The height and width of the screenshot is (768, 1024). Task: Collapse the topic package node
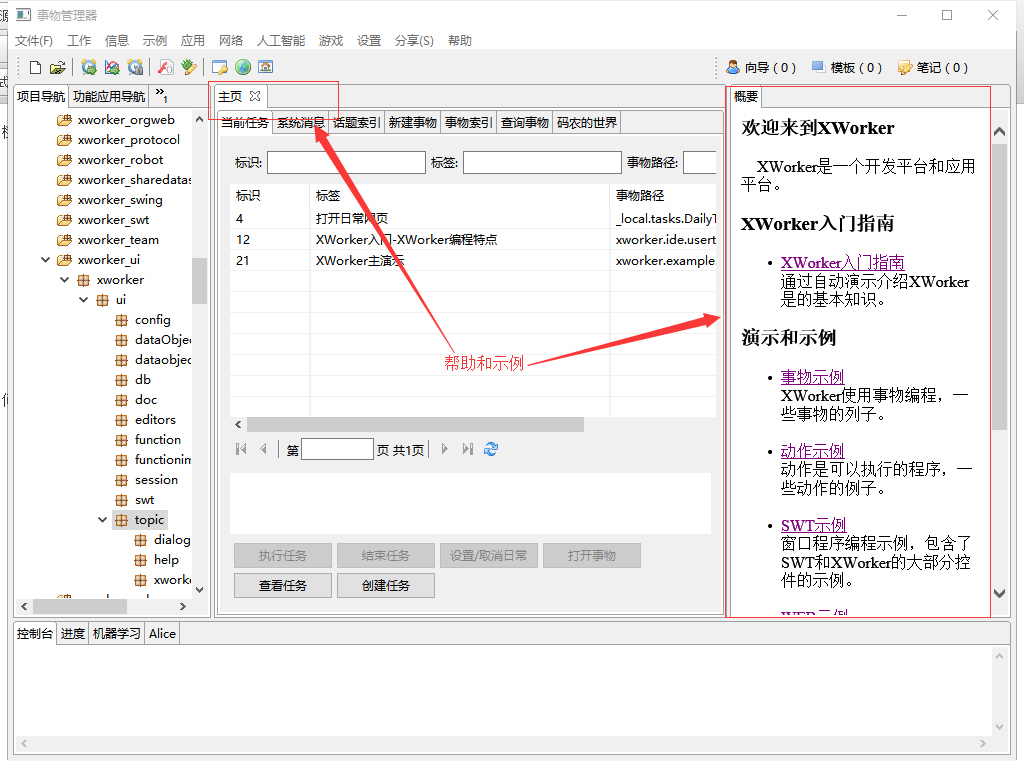tap(103, 520)
